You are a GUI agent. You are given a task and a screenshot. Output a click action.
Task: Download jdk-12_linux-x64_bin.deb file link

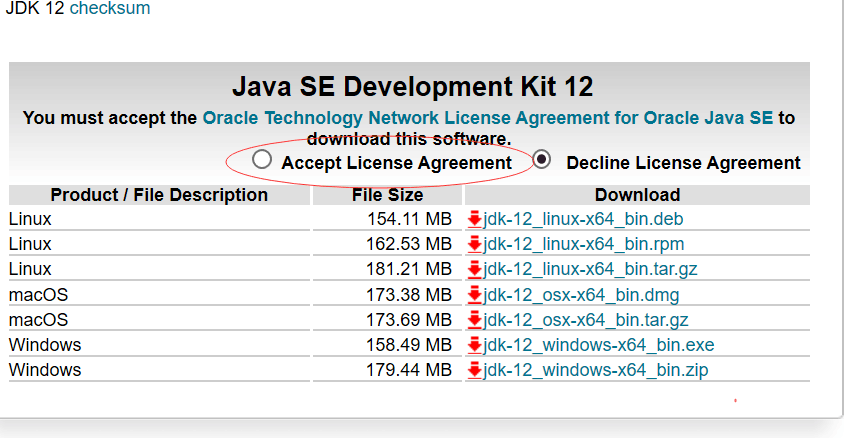click(x=583, y=219)
